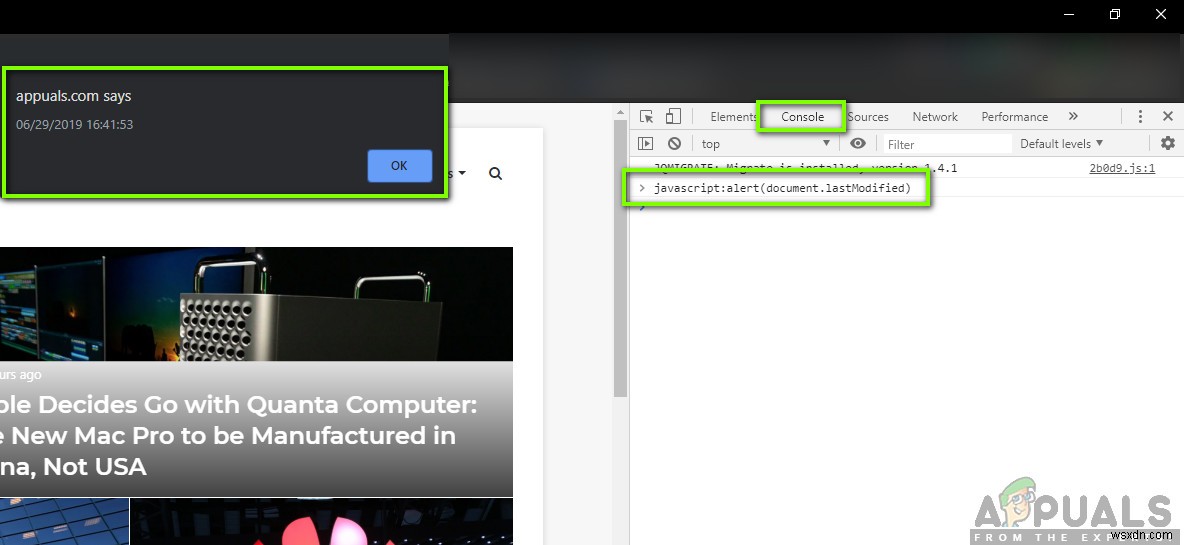Click the inspect element selector icon
Viewport: 1184px width, 545px height.
coord(646,116)
